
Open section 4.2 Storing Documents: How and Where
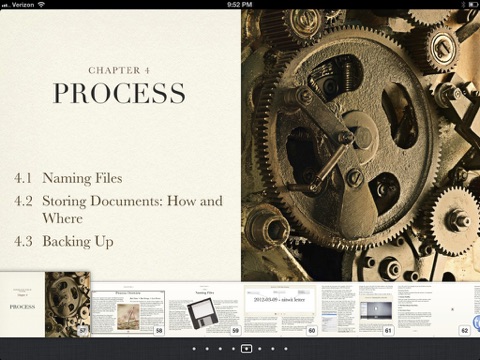click(118, 209)
